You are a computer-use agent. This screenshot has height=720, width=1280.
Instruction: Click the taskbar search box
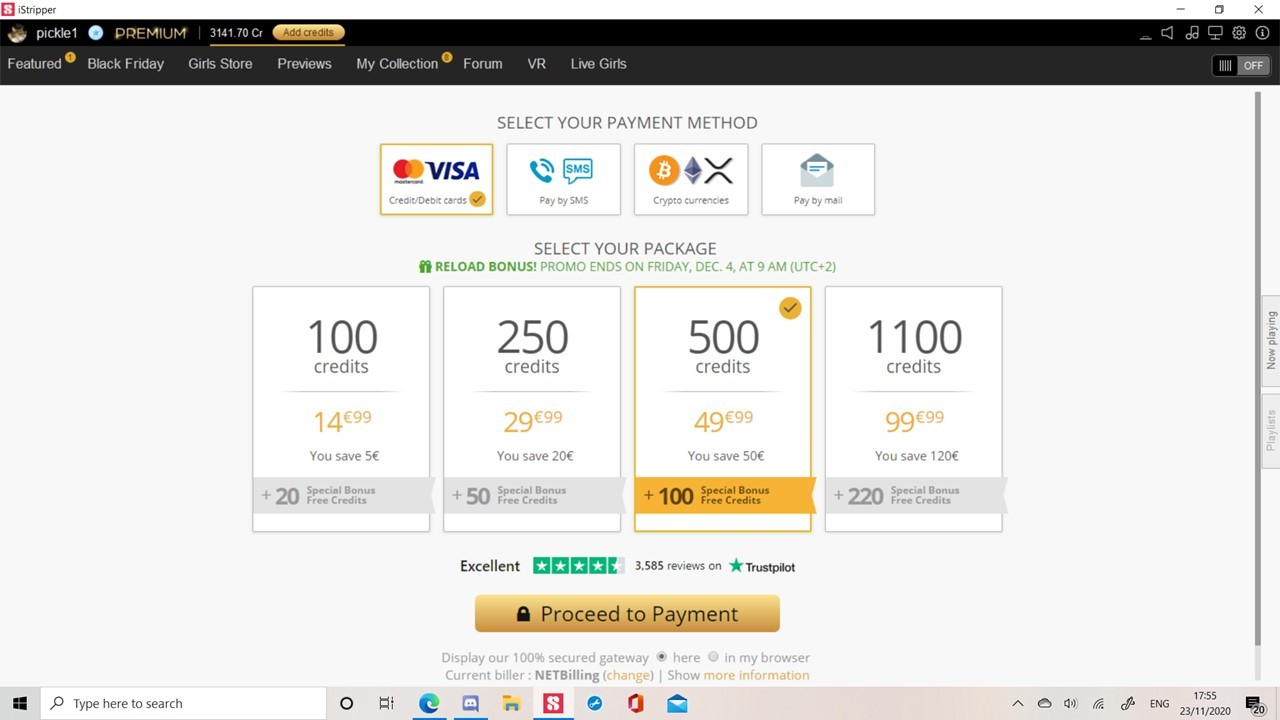coord(183,703)
